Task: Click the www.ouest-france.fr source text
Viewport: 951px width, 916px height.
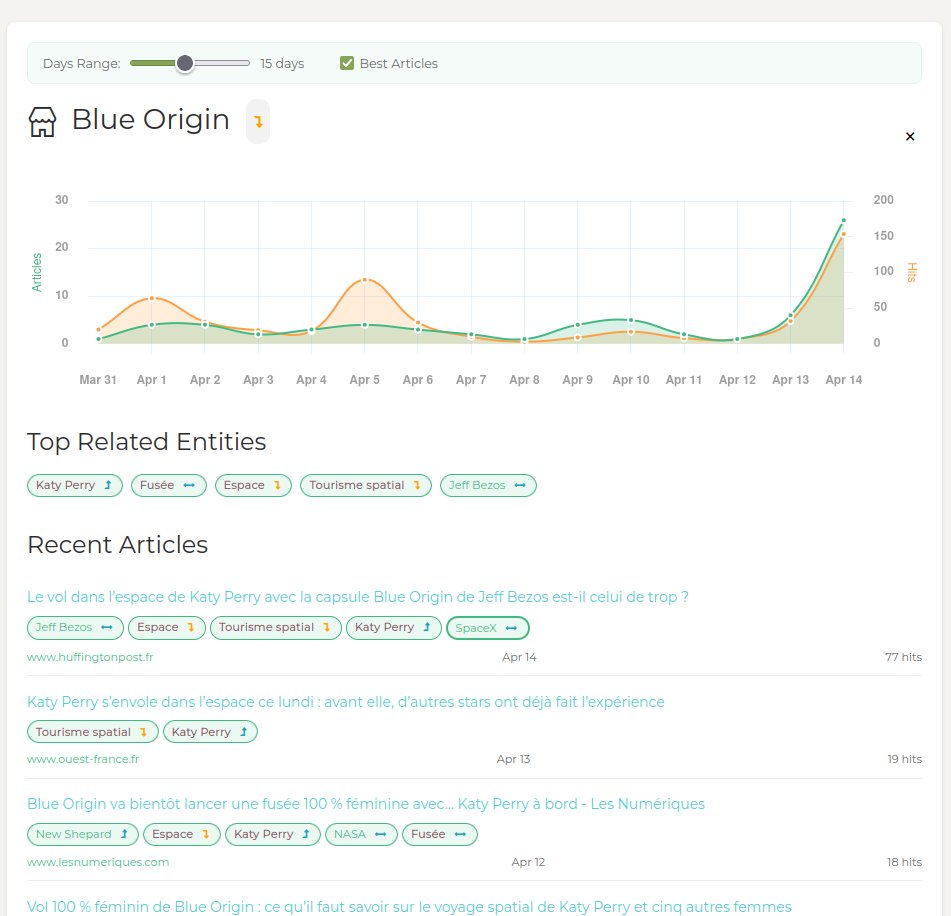Action: pyautogui.click(x=83, y=759)
